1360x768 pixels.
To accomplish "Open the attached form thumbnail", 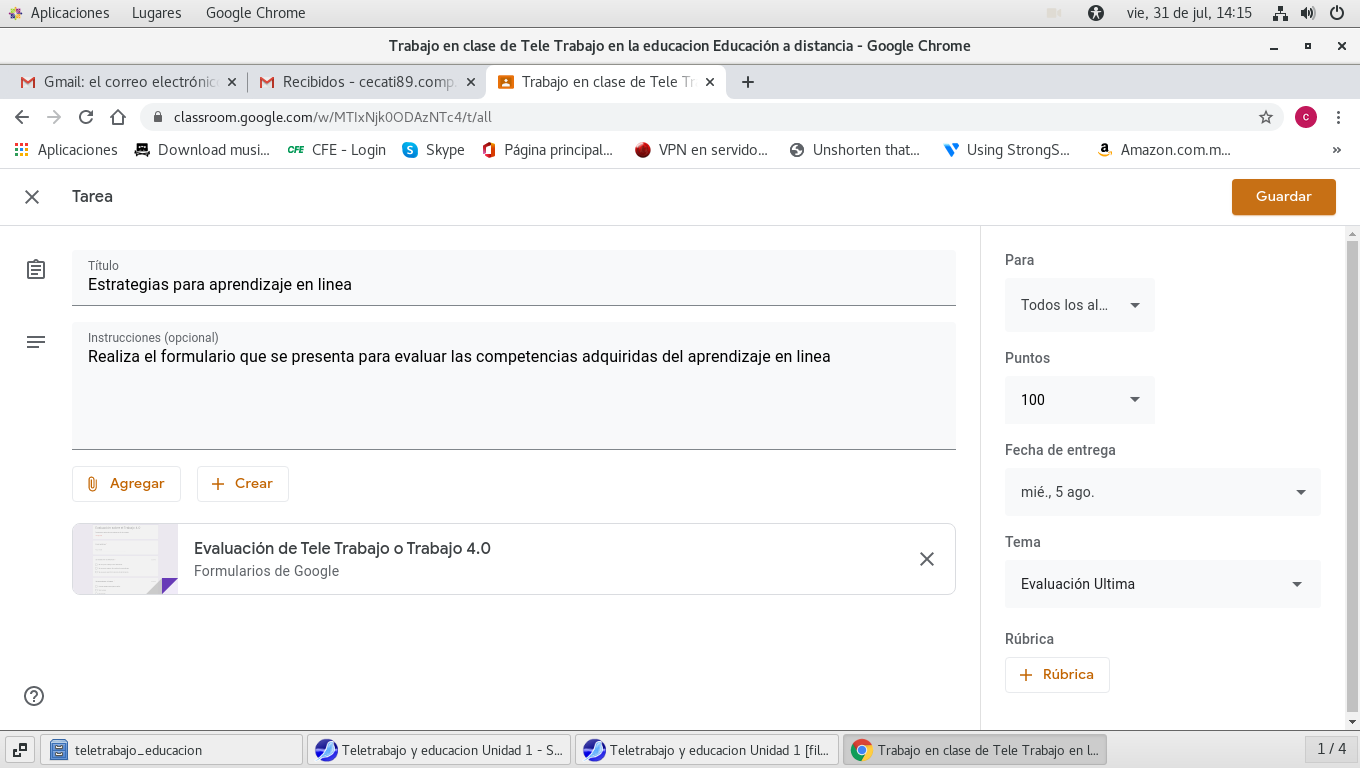I will [x=125, y=559].
